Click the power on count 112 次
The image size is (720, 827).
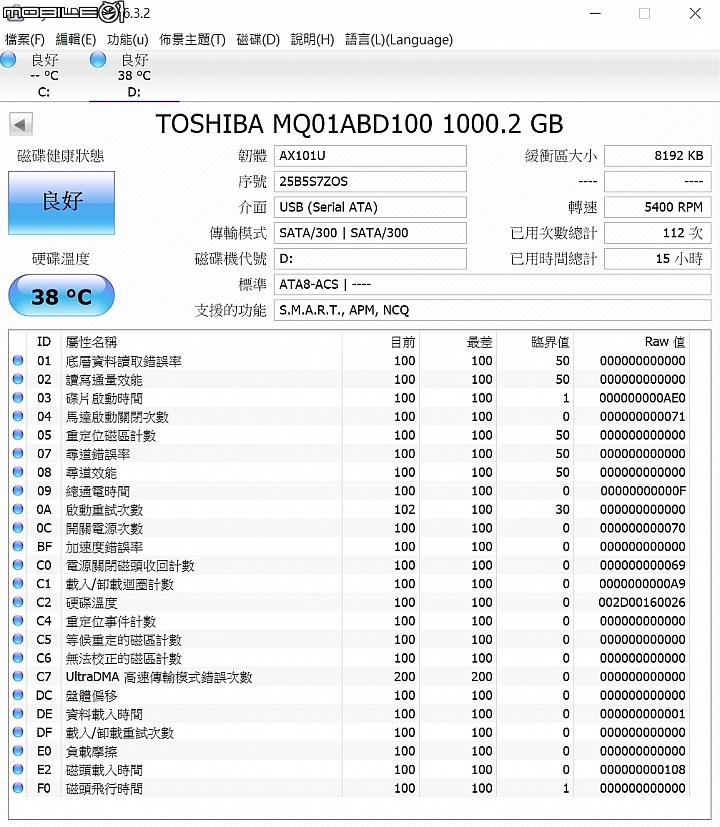(658, 233)
